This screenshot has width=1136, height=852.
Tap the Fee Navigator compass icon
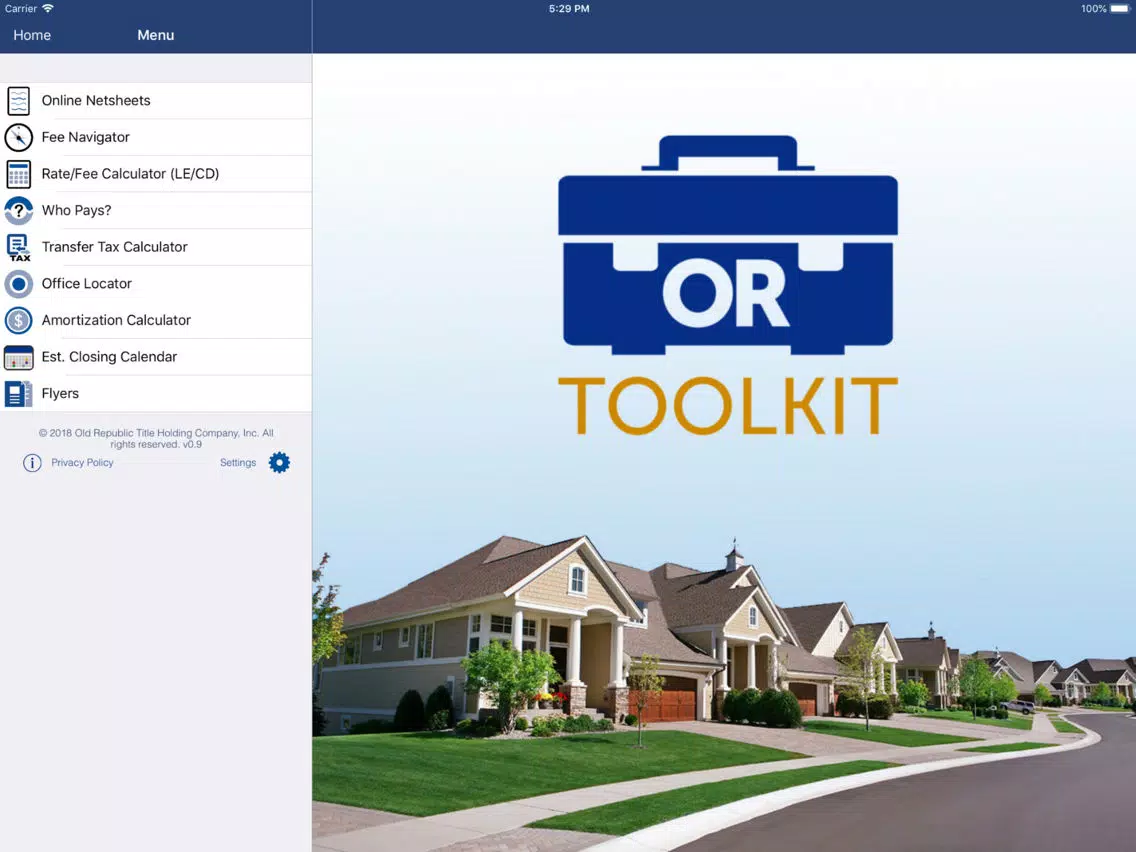[x=18, y=137]
